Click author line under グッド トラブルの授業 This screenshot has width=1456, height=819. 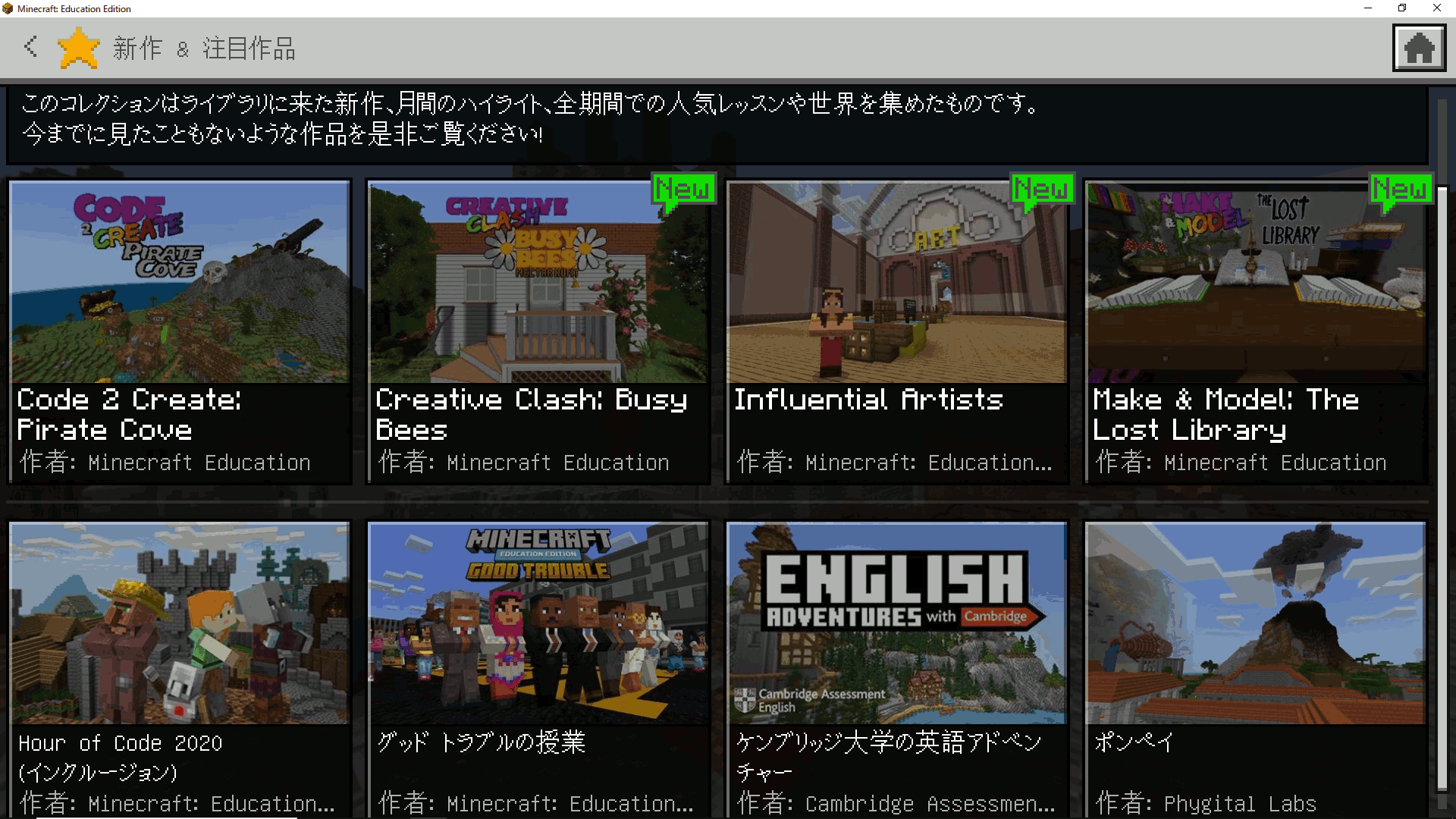(536, 803)
